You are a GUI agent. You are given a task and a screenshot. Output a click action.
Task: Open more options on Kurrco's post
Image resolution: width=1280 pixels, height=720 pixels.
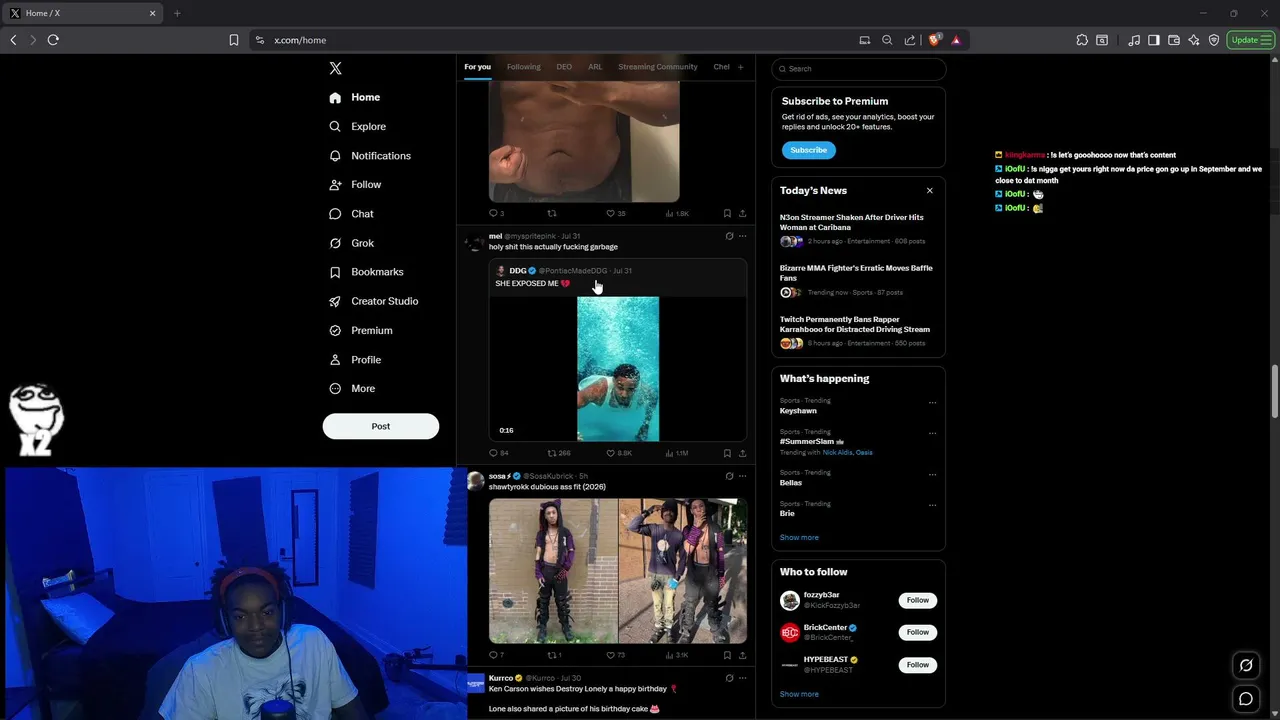click(742, 678)
